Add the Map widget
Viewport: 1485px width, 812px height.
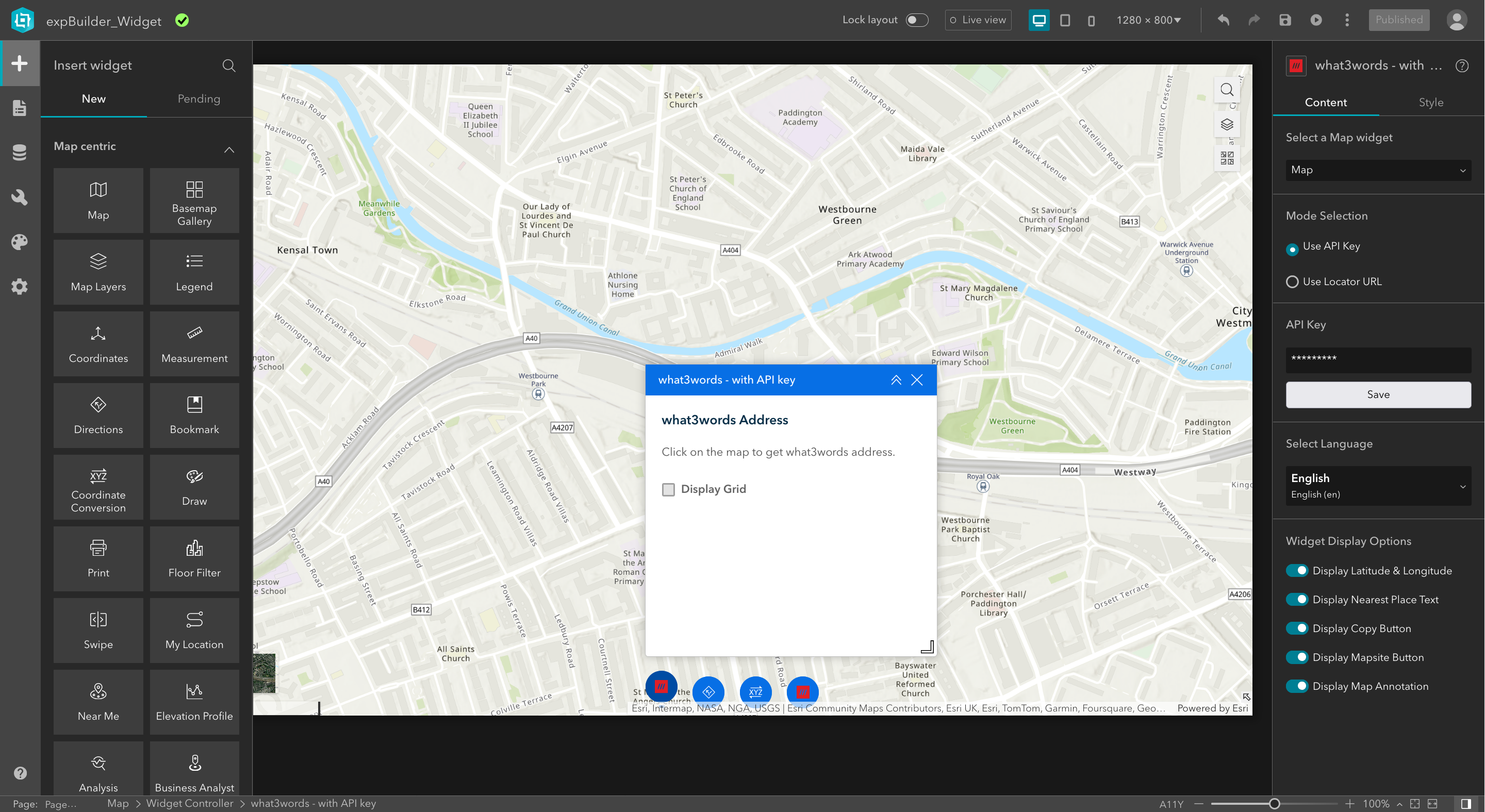98,201
